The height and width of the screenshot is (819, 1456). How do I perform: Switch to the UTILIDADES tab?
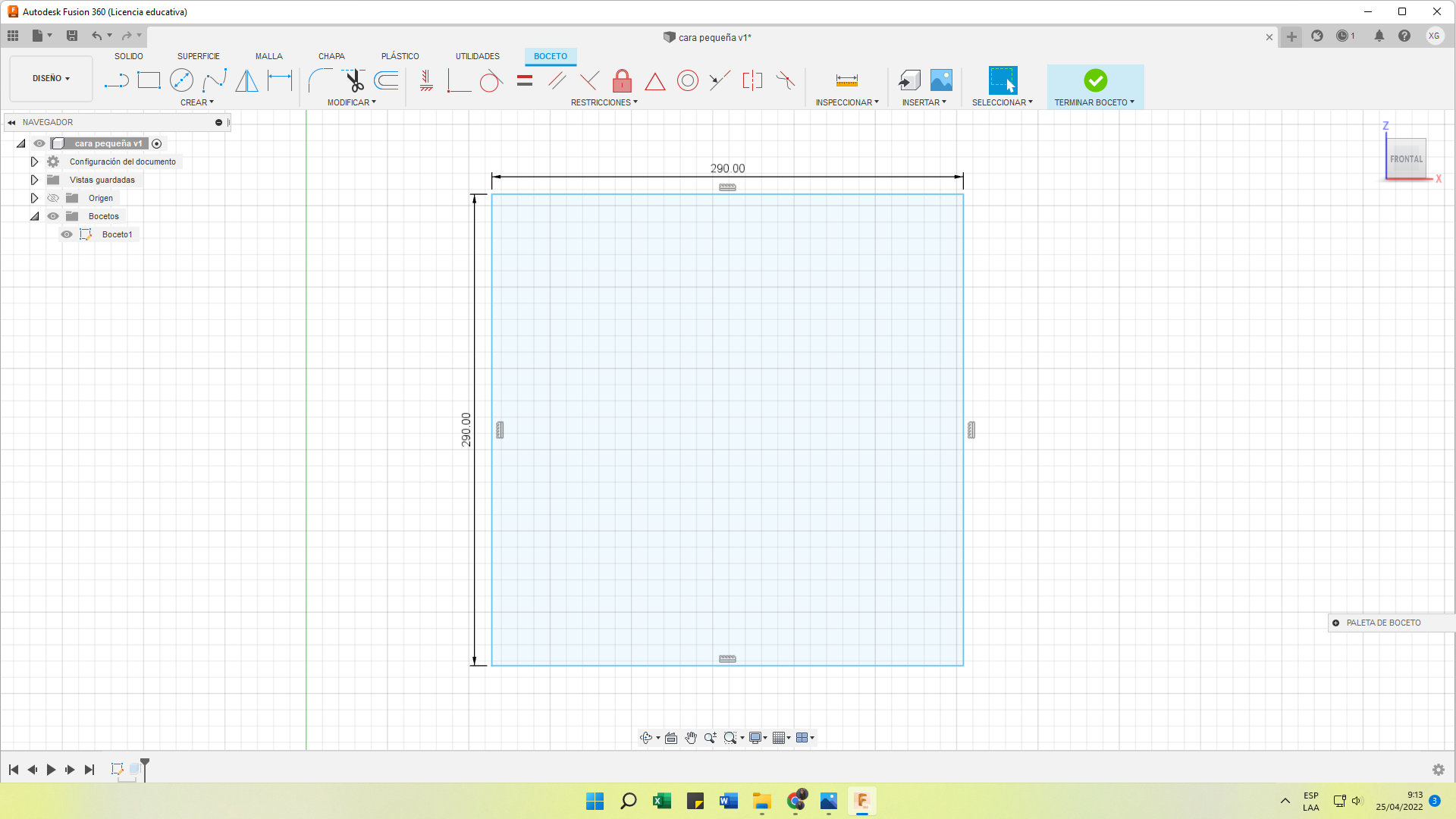pos(477,56)
